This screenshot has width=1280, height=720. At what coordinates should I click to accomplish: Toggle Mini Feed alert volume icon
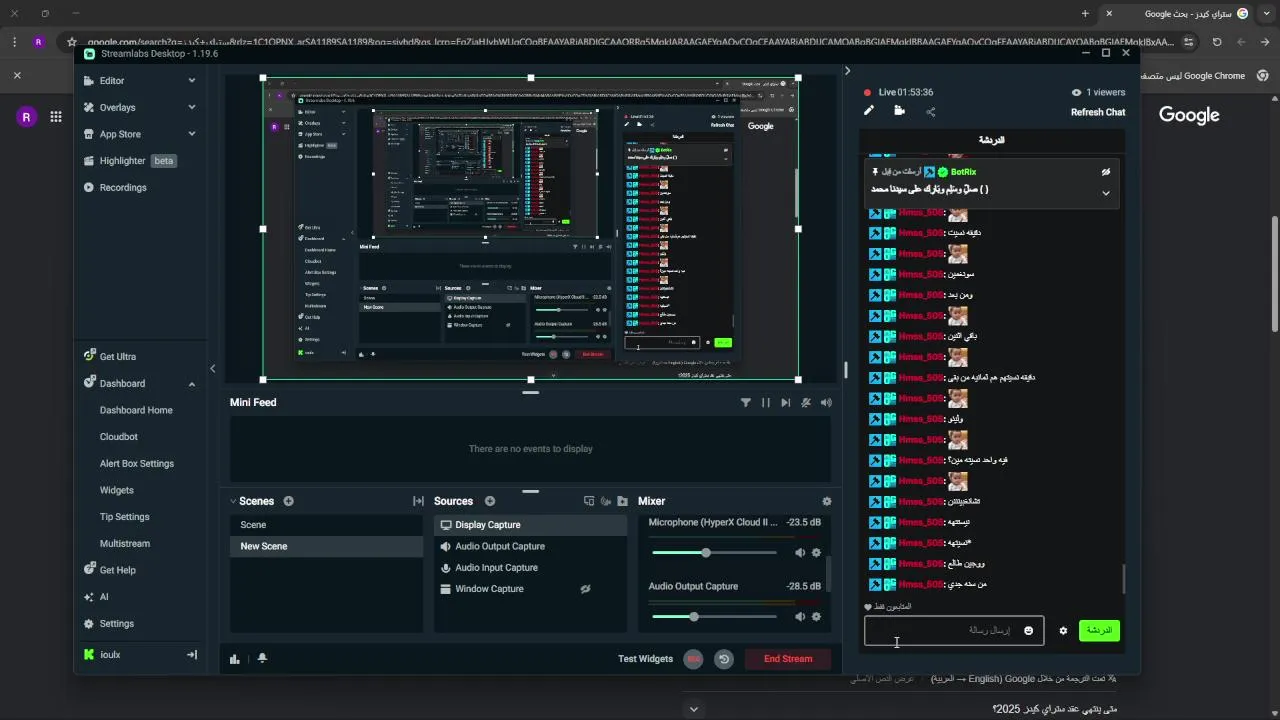click(826, 403)
